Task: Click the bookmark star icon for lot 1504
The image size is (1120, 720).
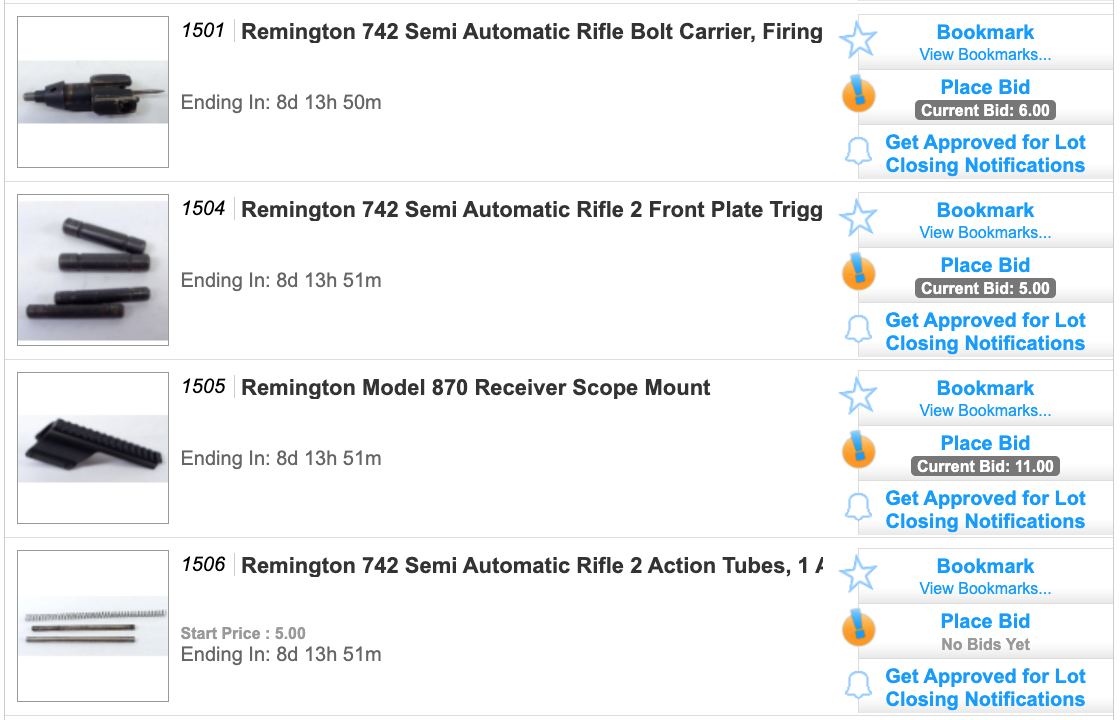Action: [x=858, y=219]
